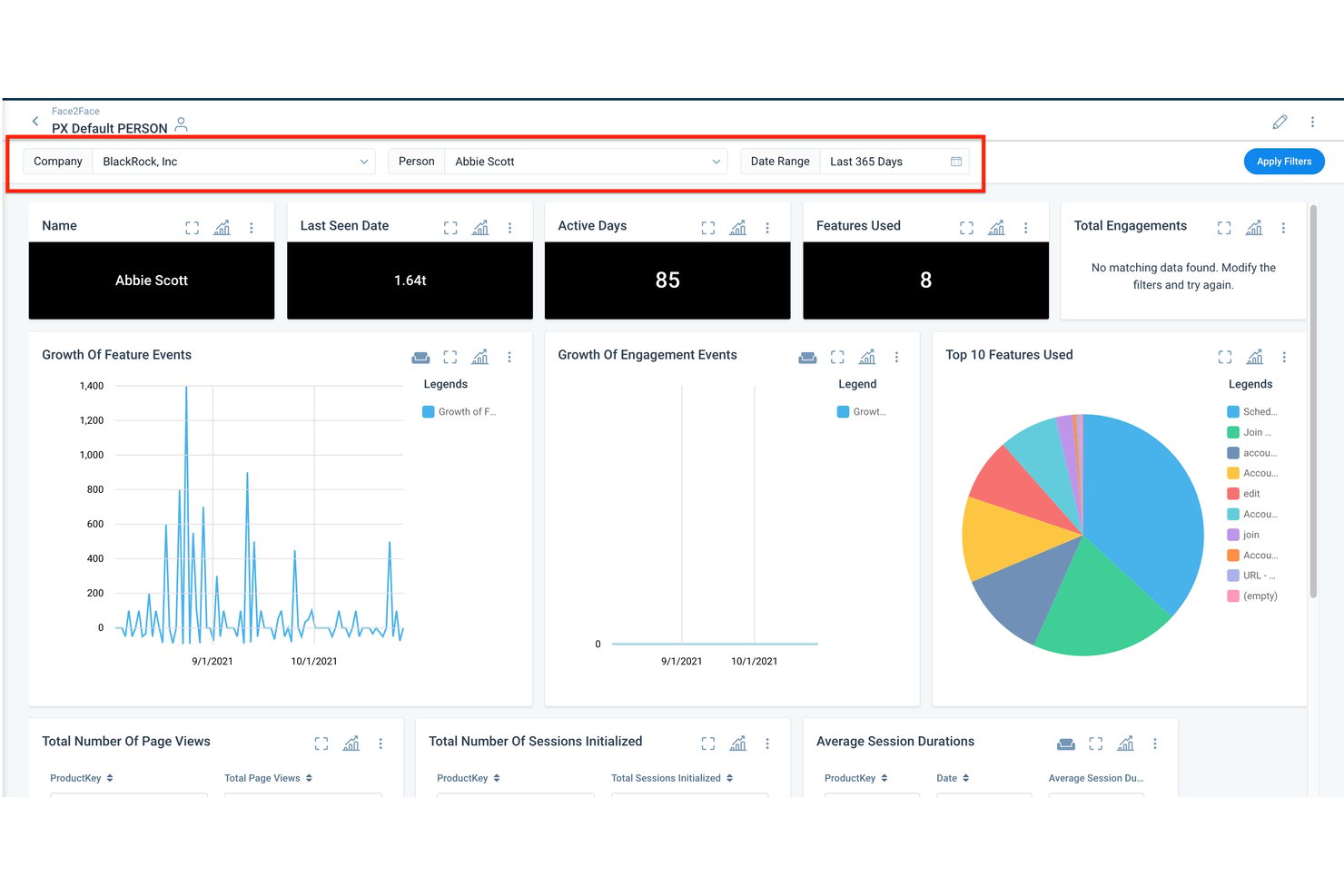Open the three-dot menu on Last Seen Date
The image size is (1344, 896).
pos(509,228)
